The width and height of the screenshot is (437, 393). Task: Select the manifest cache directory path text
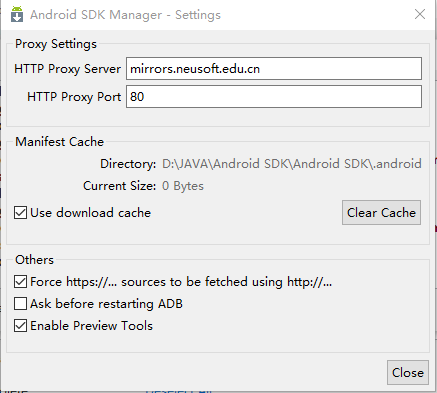292,164
